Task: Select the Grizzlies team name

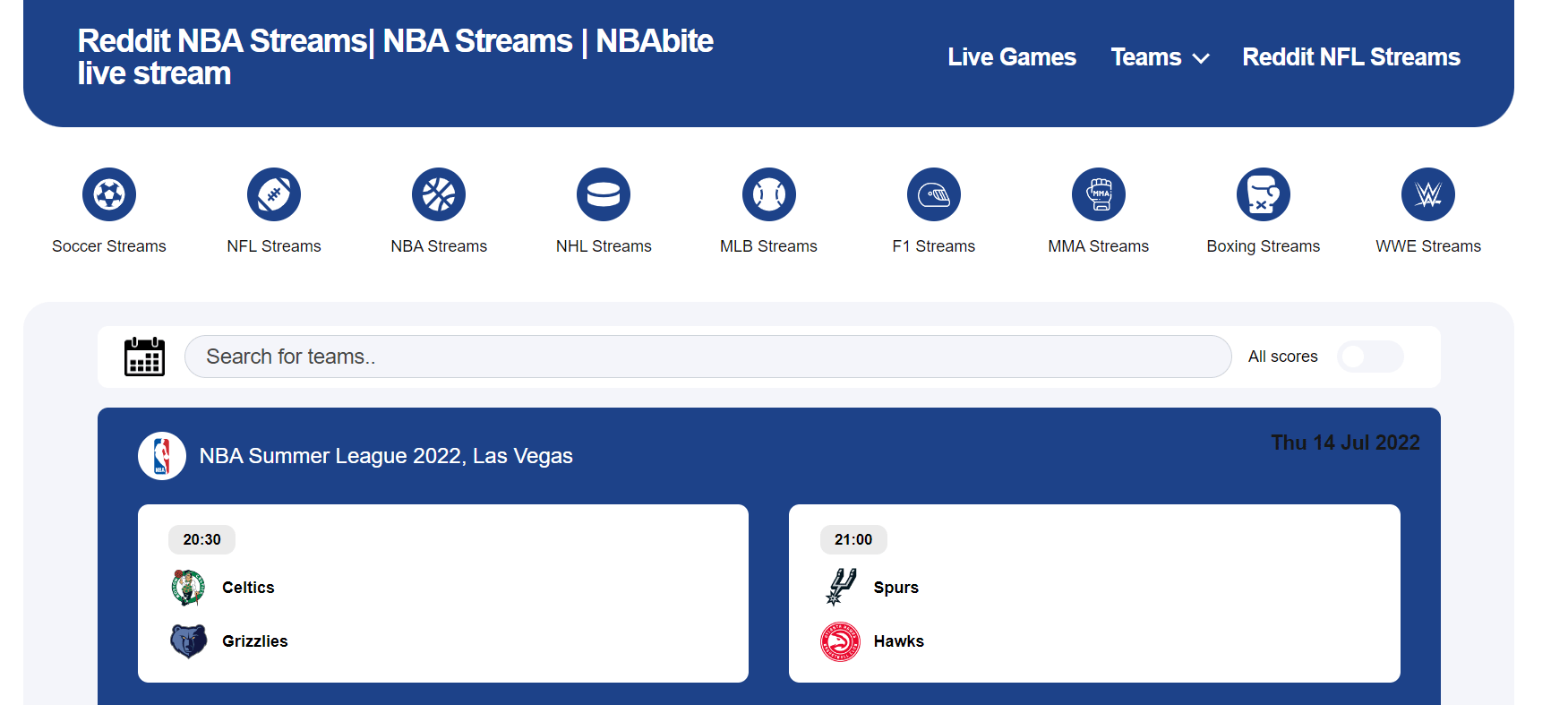Action: [255, 641]
